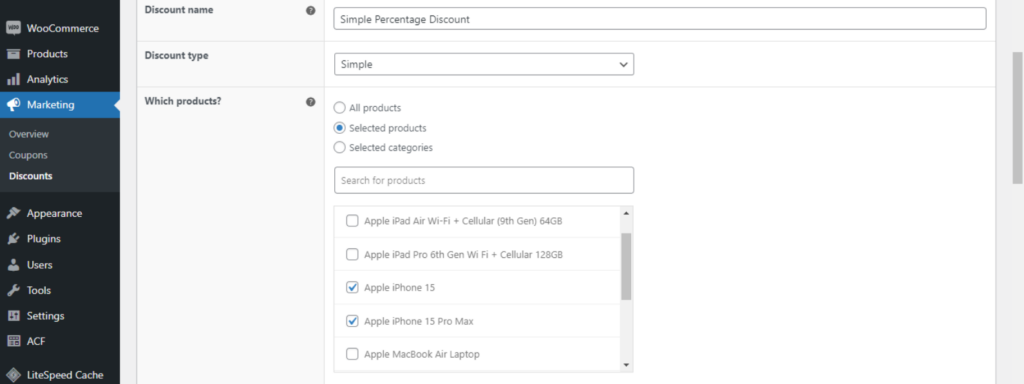Click the Discount name text field

(x=660, y=19)
